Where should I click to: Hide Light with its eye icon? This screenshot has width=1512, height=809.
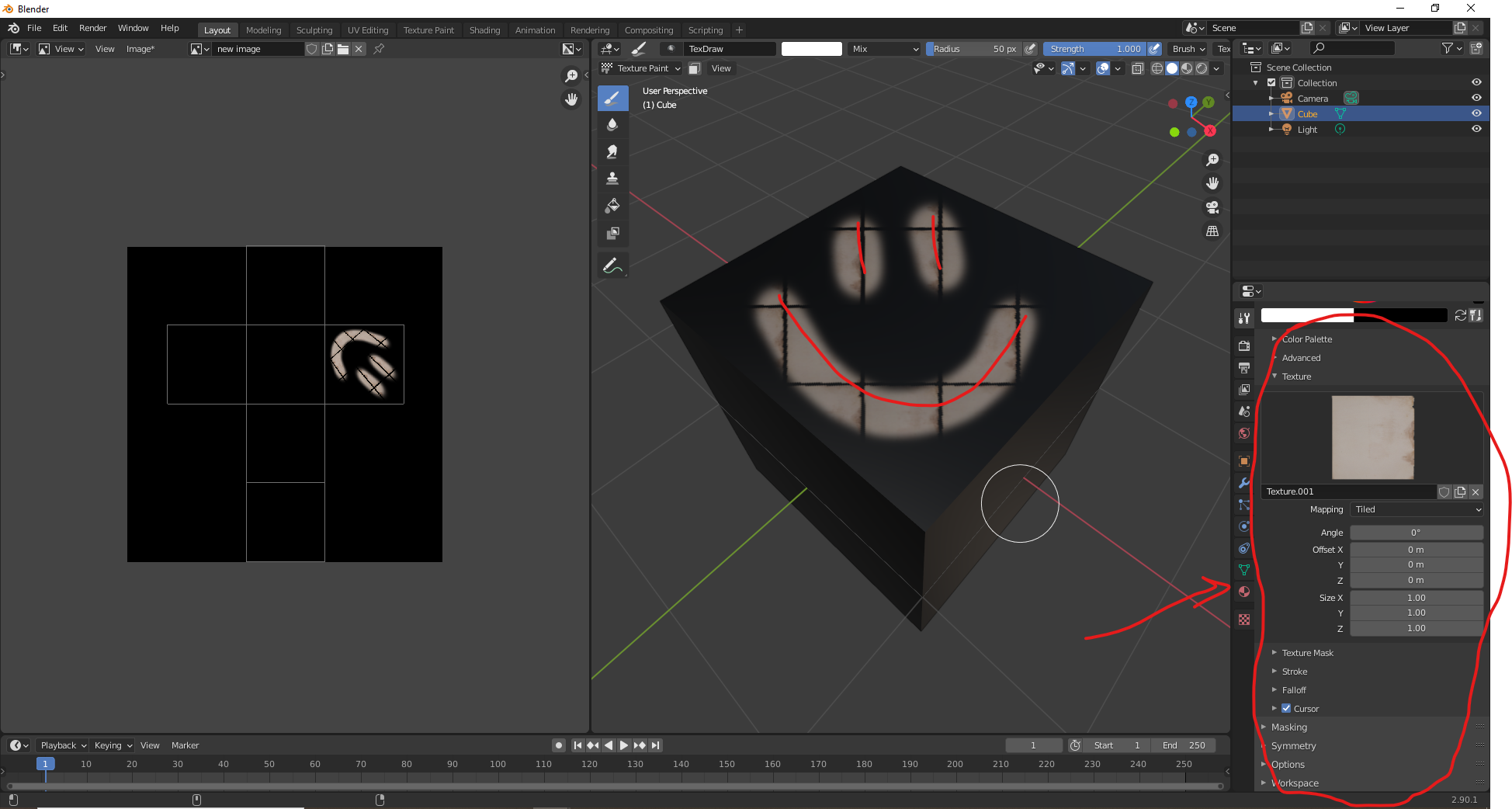point(1476,129)
